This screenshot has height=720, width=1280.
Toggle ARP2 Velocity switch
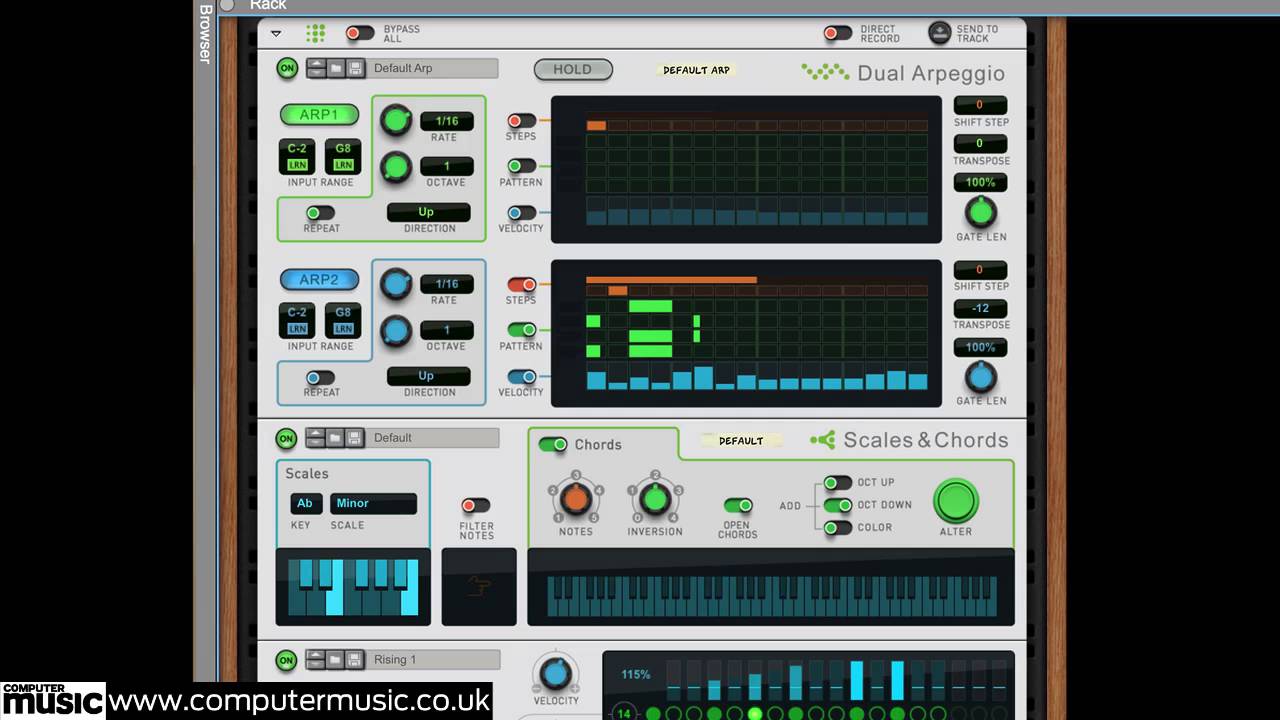pyautogui.click(x=521, y=377)
